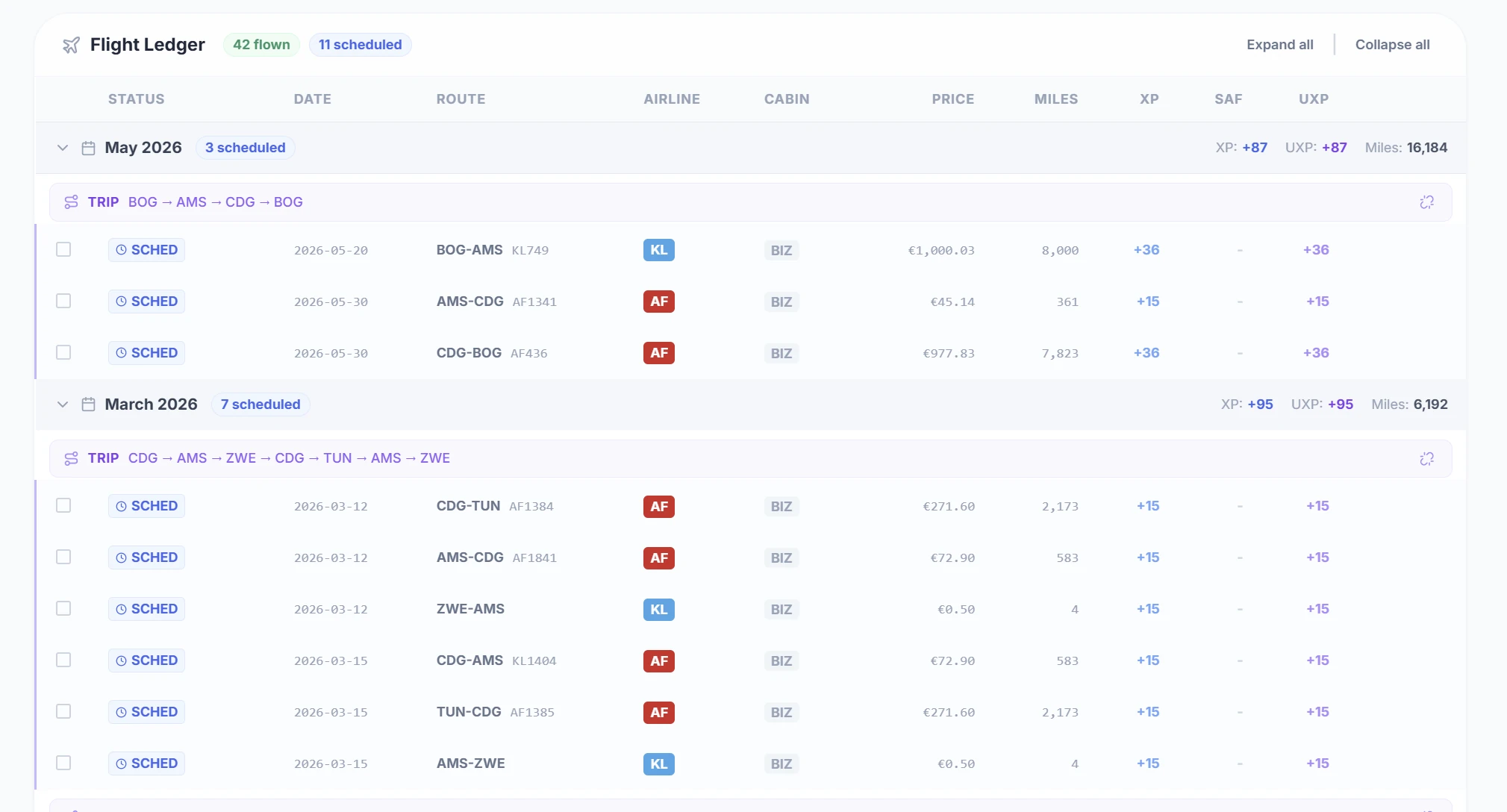Collapse the May 2026 section
This screenshot has width=1507, height=812.
point(62,148)
